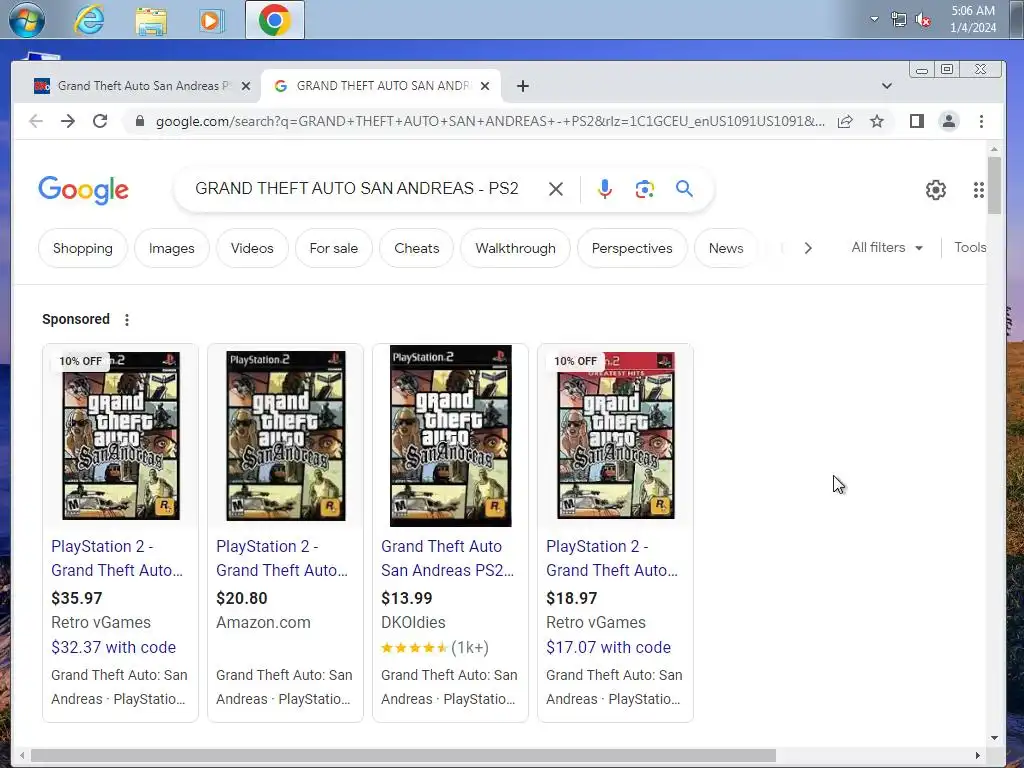Open the $35.97 game cover image
The image size is (1024, 768).
(121, 436)
